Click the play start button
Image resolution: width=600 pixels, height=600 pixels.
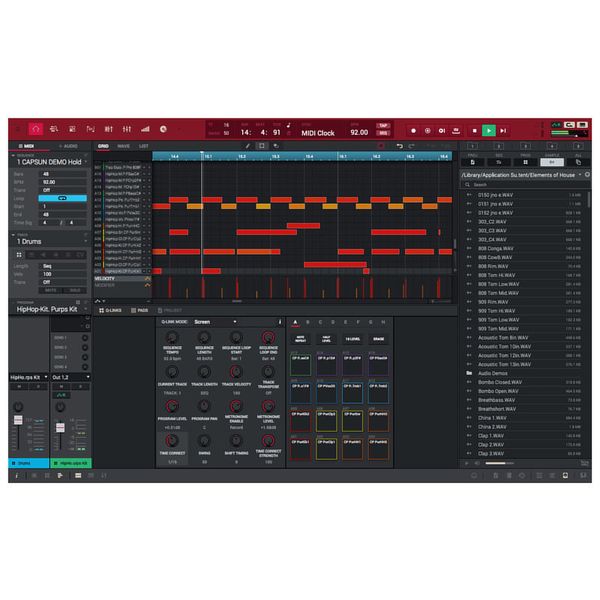pyautogui.click(x=504, y=131)
